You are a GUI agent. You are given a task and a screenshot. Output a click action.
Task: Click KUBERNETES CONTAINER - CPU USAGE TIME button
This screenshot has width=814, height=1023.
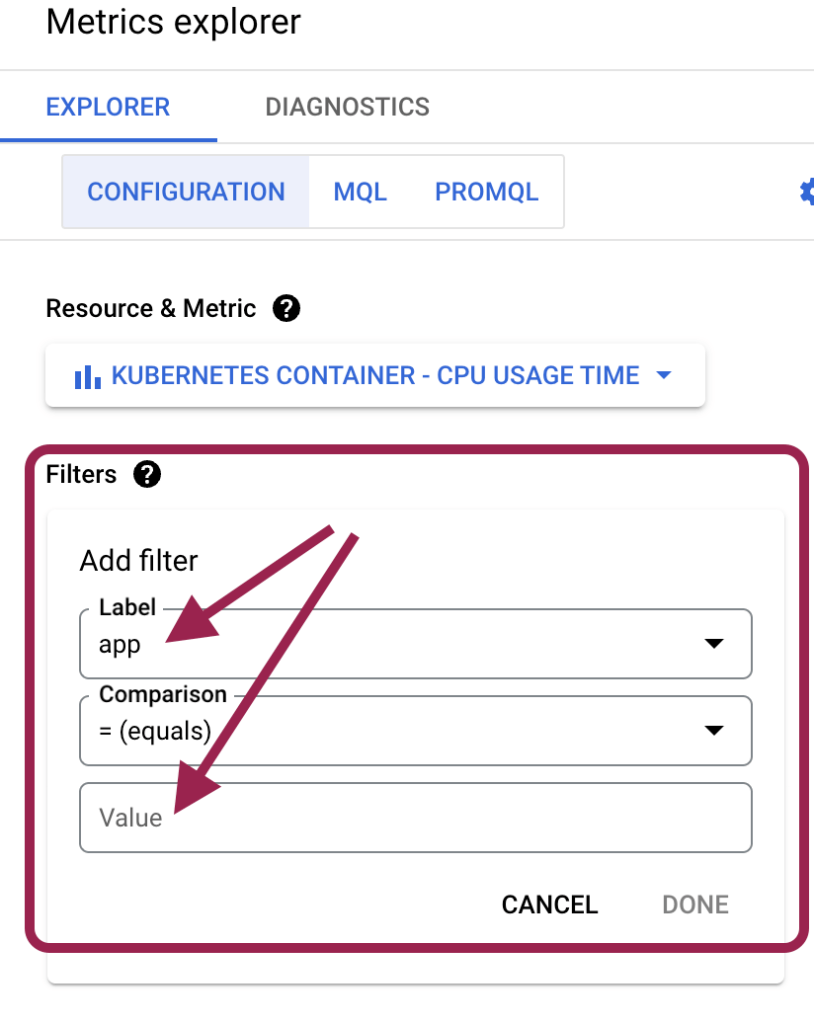click(375, 376)
